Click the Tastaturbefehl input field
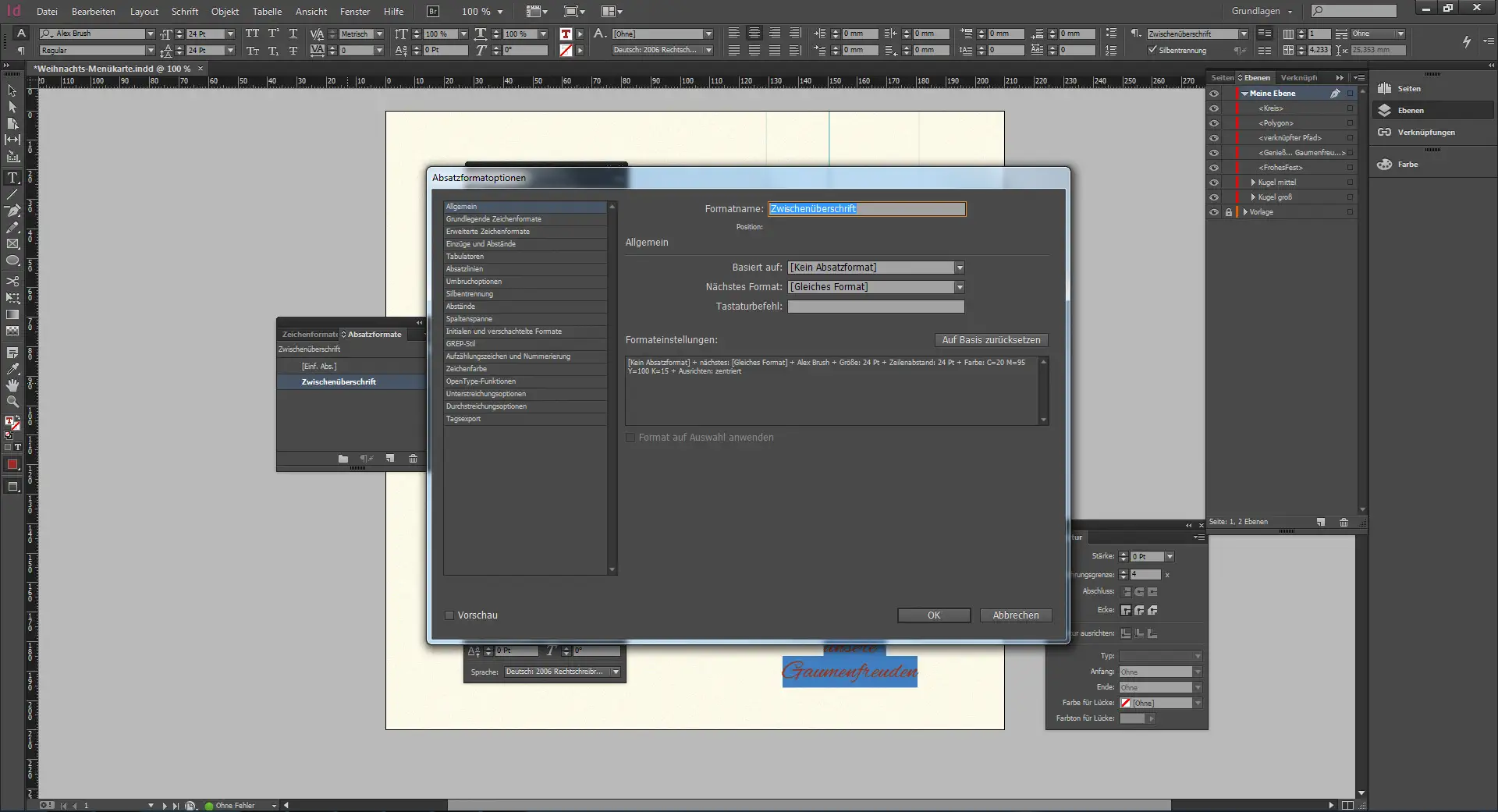This screenshot has height=812, width=1498. pyautogui.click(x=875, y=307)
